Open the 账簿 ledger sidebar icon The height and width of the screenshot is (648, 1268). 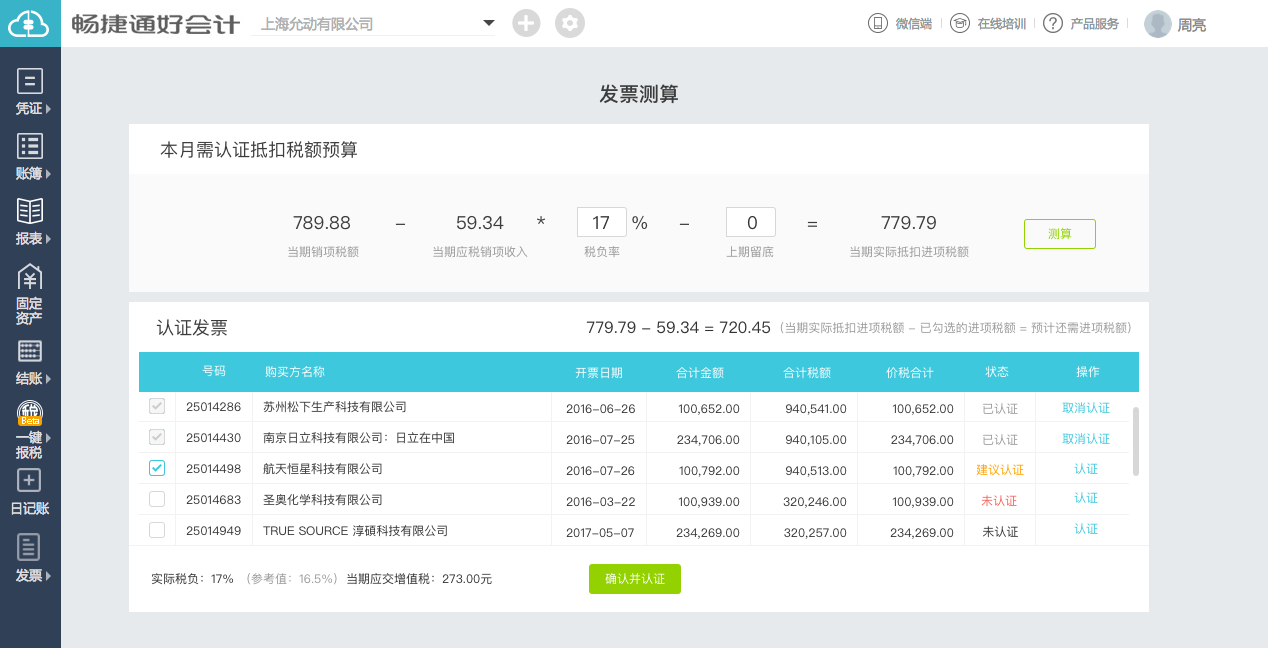[x=30, y=147]
